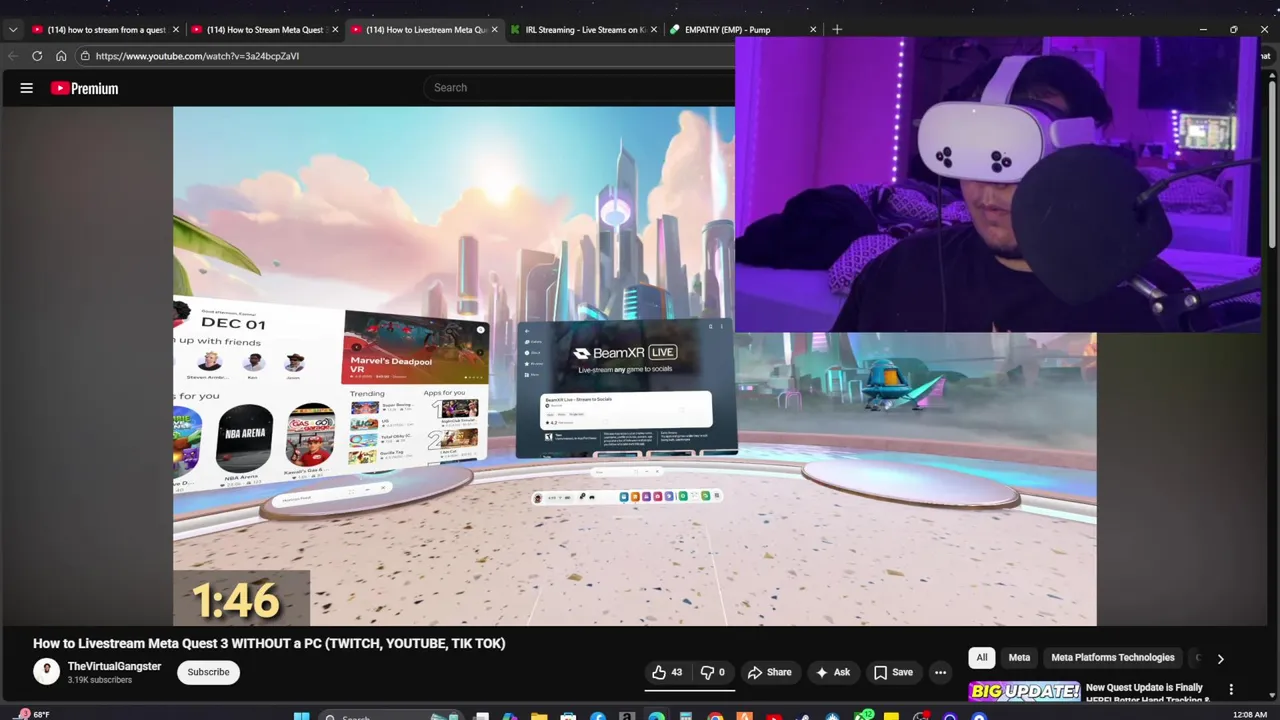View site information lock icon
Image resolution: width=1280 pixels, height=720 pixels.
[85, 56]
